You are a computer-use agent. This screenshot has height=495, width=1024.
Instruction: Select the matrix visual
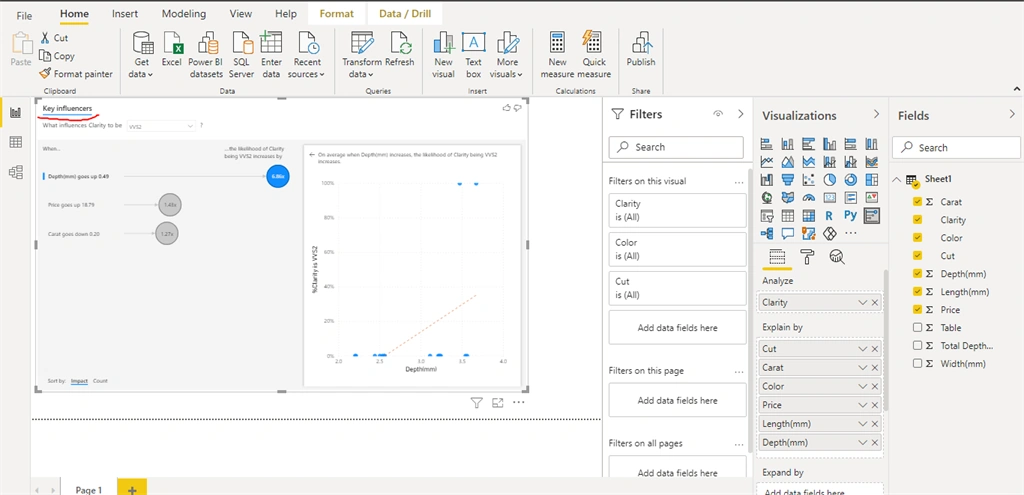point(809,215)
